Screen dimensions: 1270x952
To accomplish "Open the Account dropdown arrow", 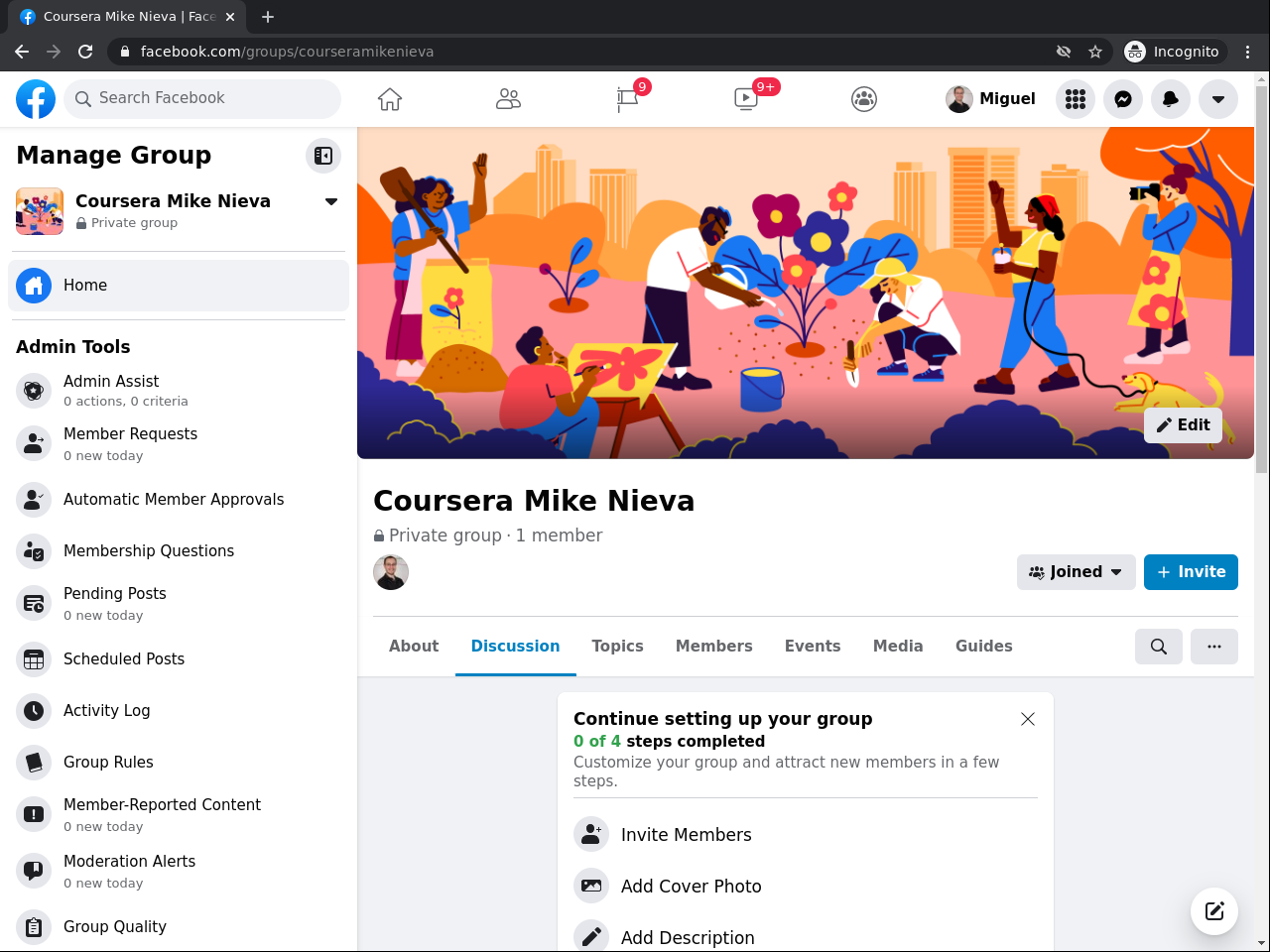I will click(1218, 99).
